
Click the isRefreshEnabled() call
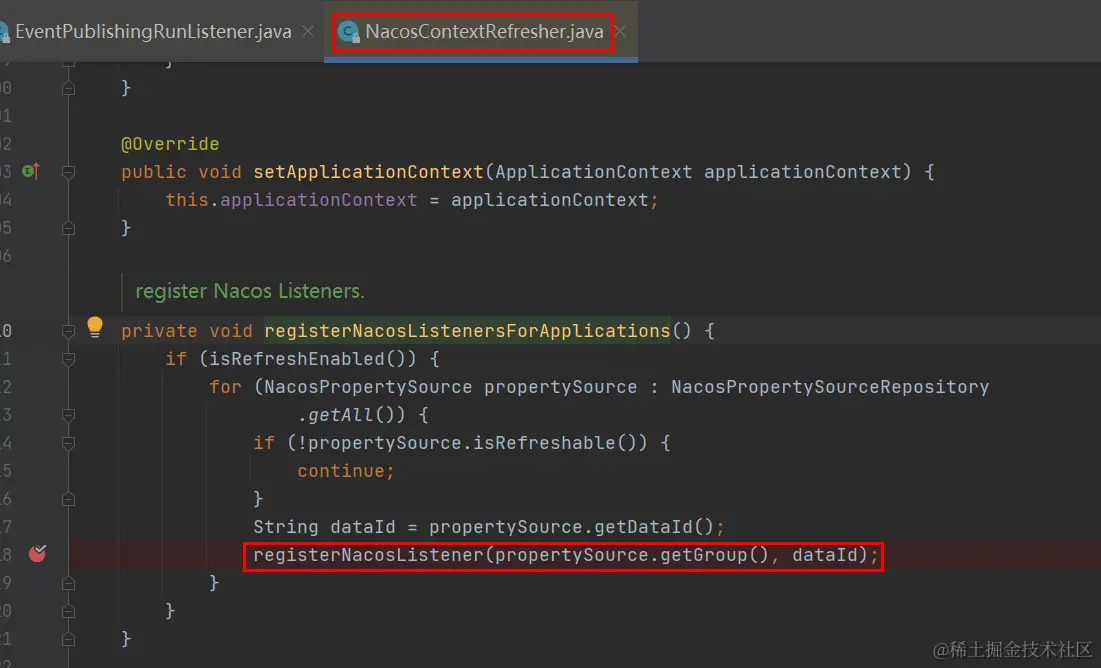tap(308, 359)
